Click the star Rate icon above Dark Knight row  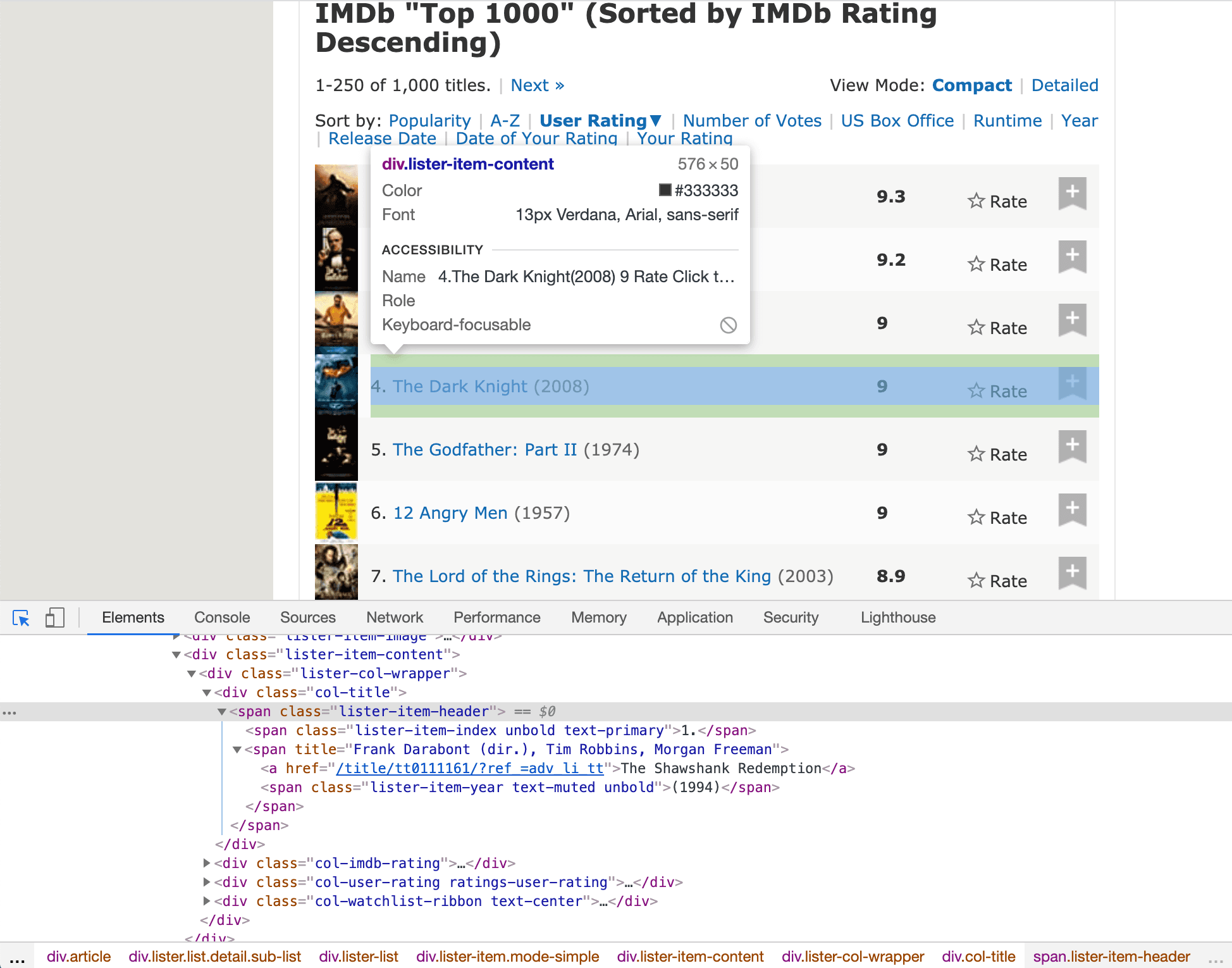[976, 328]
